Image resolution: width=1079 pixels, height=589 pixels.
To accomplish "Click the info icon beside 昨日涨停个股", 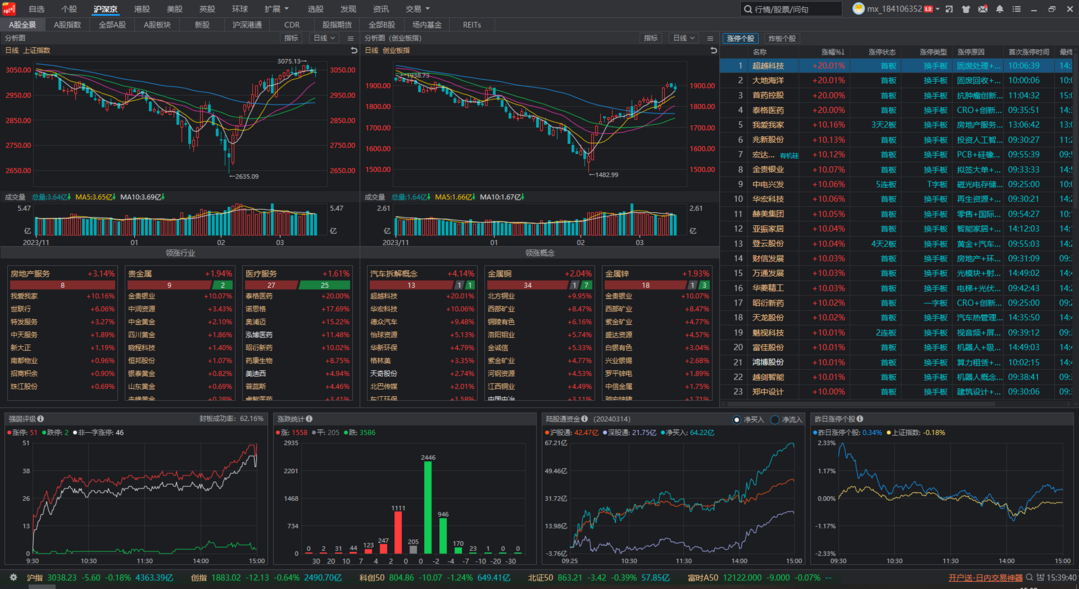I will point(860,418).
